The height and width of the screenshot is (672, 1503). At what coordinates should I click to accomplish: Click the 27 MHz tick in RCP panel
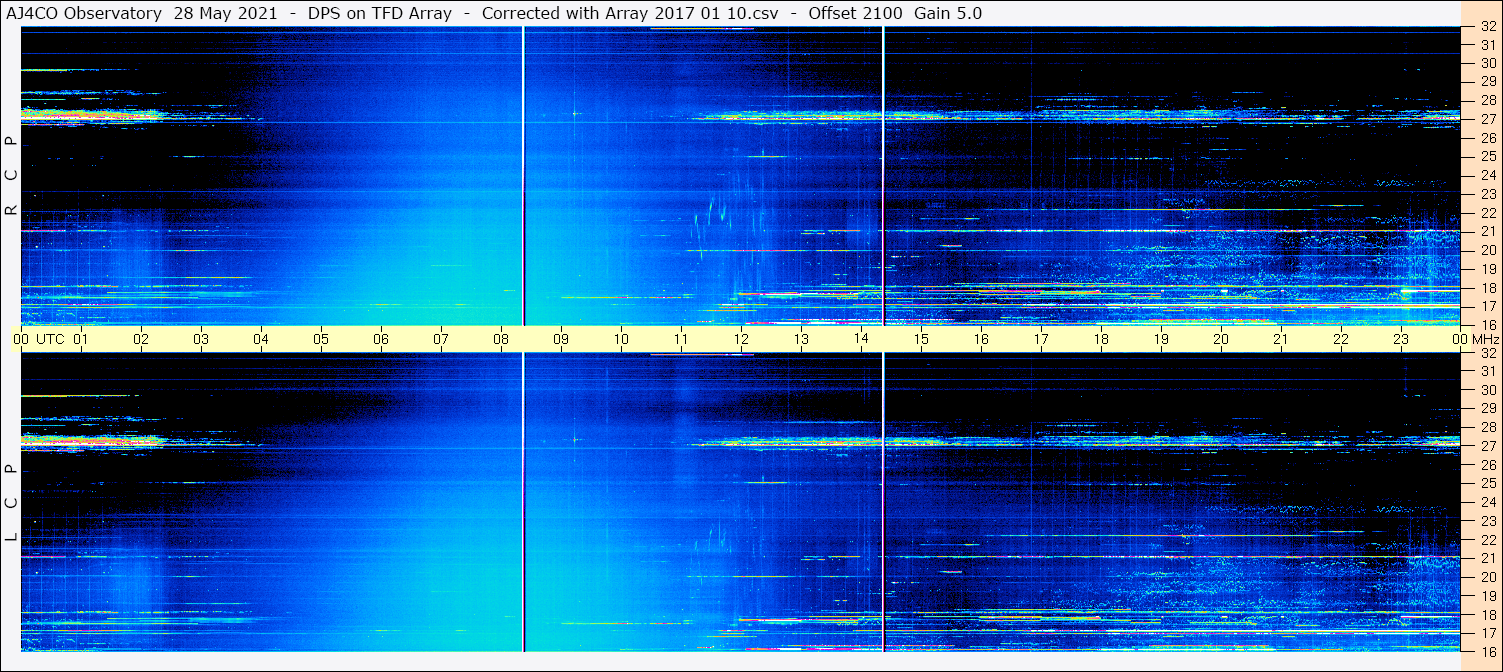coord(1487,119)
